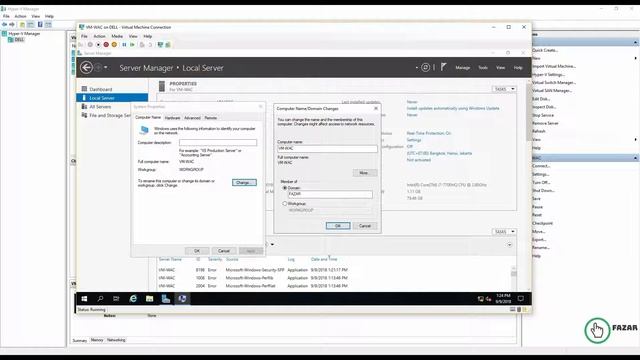640x360 pixels.
Task: Click Server Manager icon on guest taskbar
Action: (166, 299)
